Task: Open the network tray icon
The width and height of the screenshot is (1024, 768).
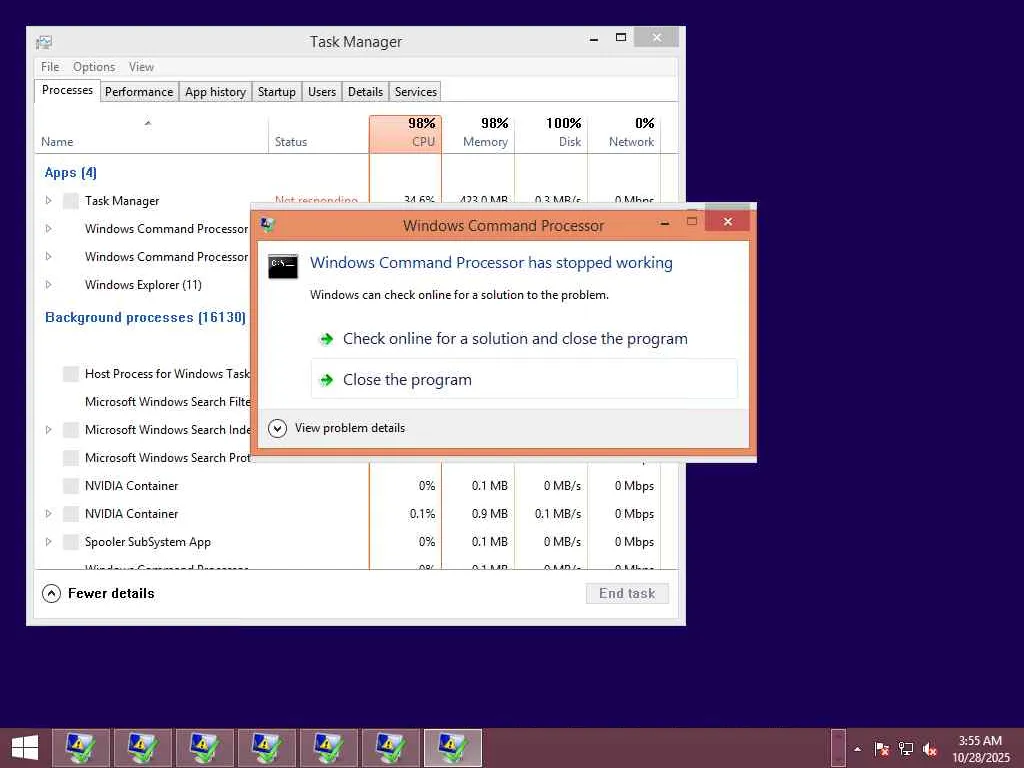Action: 906,748
